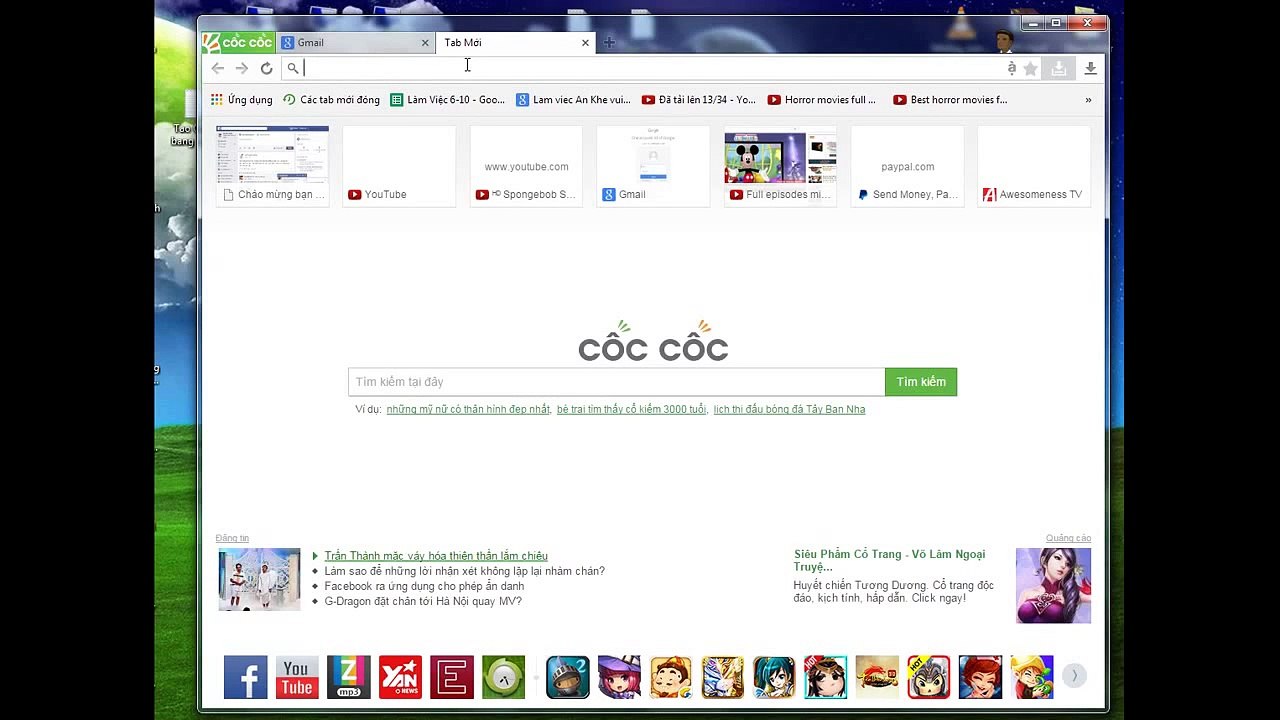Focus the Tìm kiếm tại đây search box

point(616,382)
